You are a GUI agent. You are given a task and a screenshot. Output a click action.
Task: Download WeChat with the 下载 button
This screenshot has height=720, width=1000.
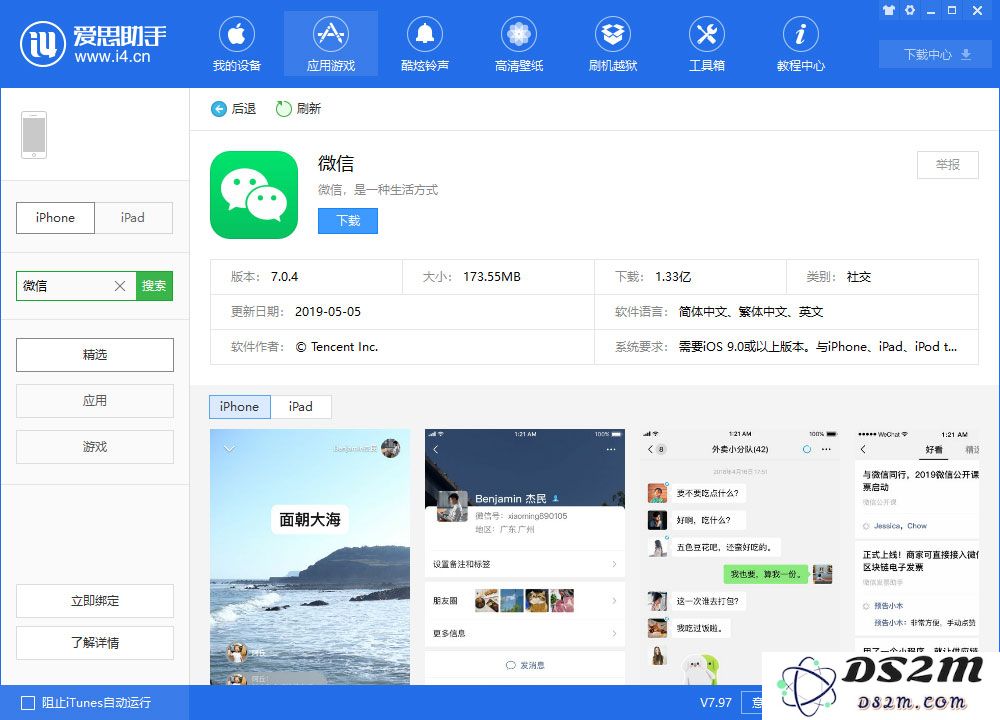click(348, 221)
